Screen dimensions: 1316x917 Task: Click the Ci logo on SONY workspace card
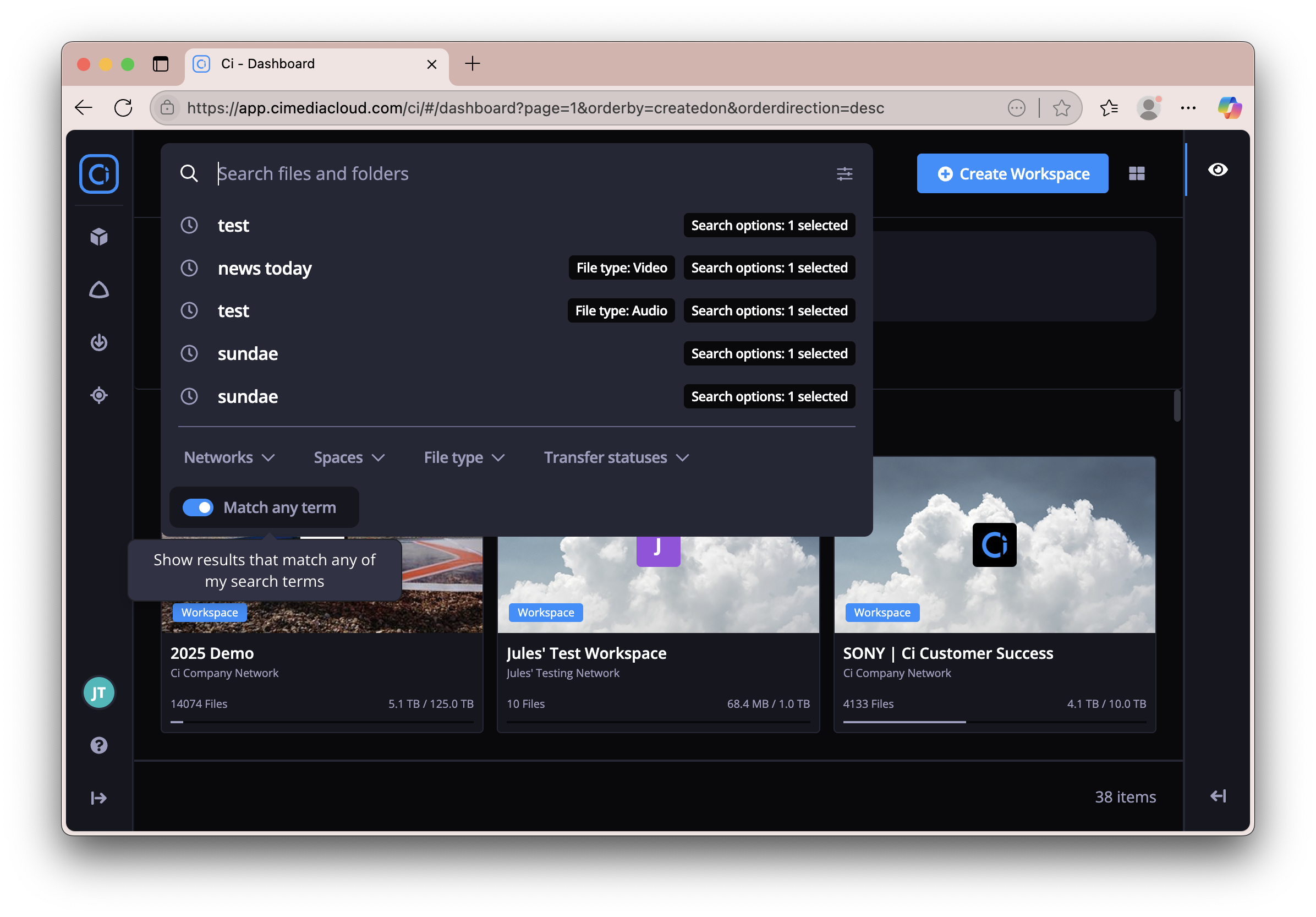(995, 545)
